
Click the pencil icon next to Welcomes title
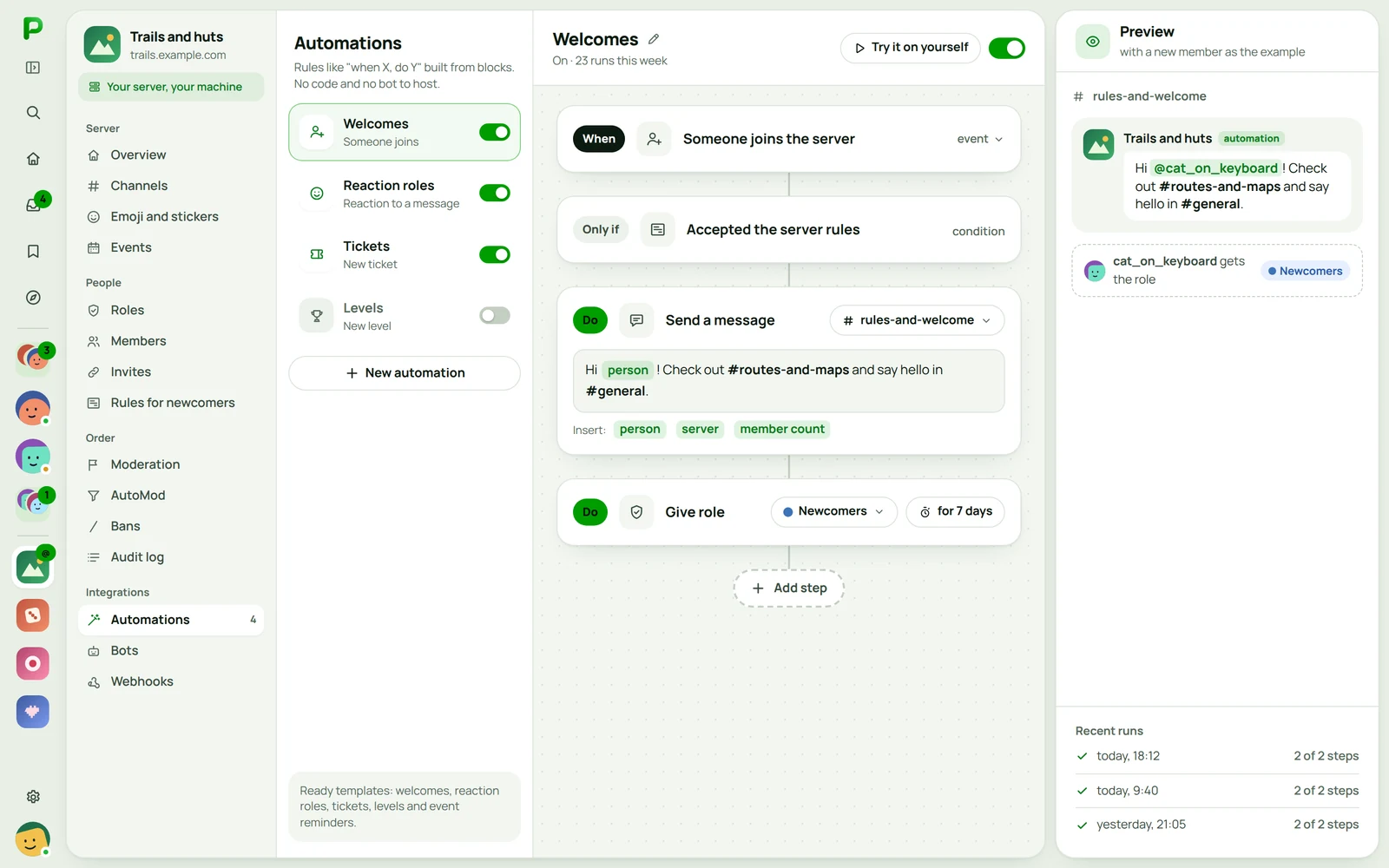pos(654,39)
